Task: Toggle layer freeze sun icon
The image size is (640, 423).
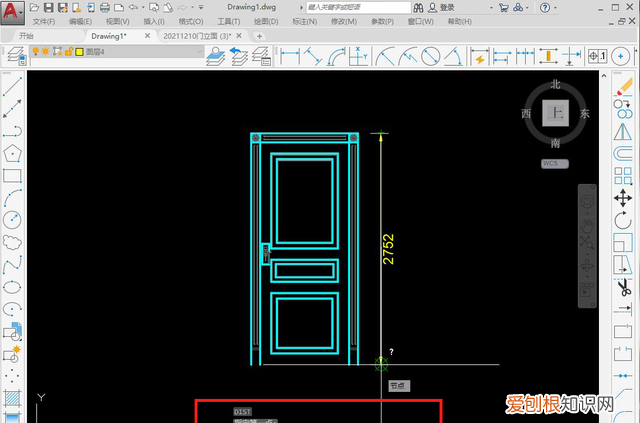Action: point(45,51)
